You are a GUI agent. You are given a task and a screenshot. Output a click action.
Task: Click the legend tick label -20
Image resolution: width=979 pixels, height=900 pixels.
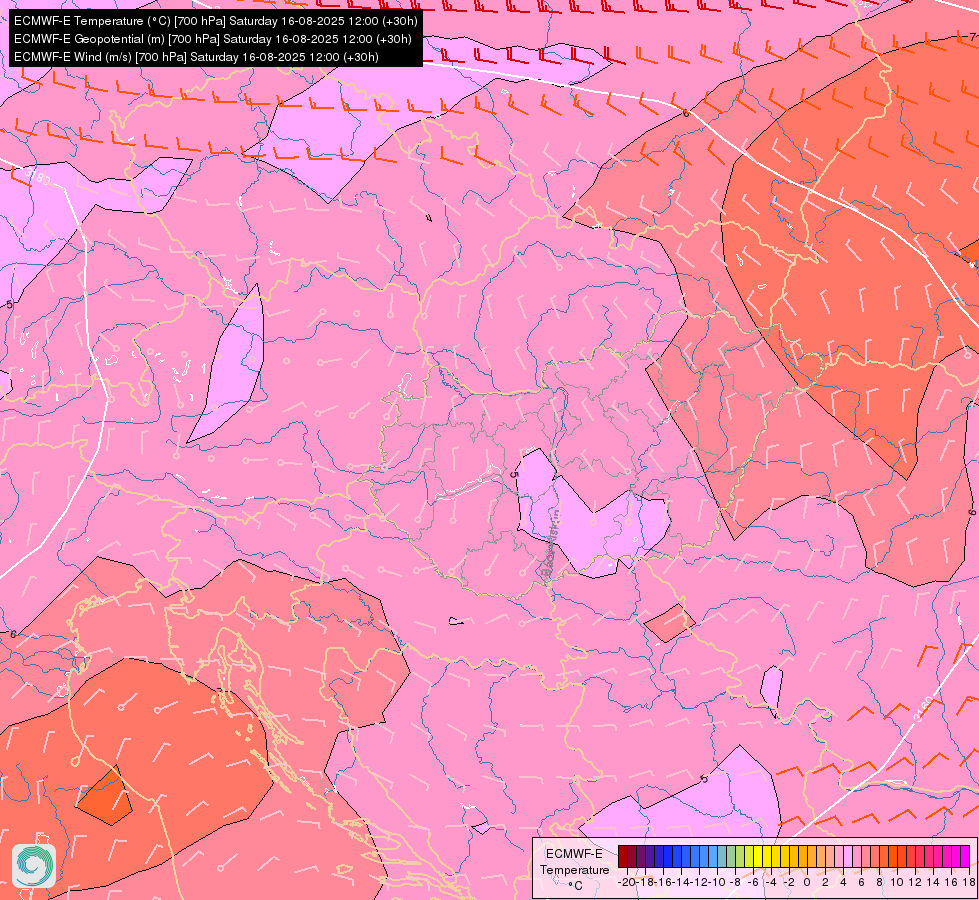[627, 883]
